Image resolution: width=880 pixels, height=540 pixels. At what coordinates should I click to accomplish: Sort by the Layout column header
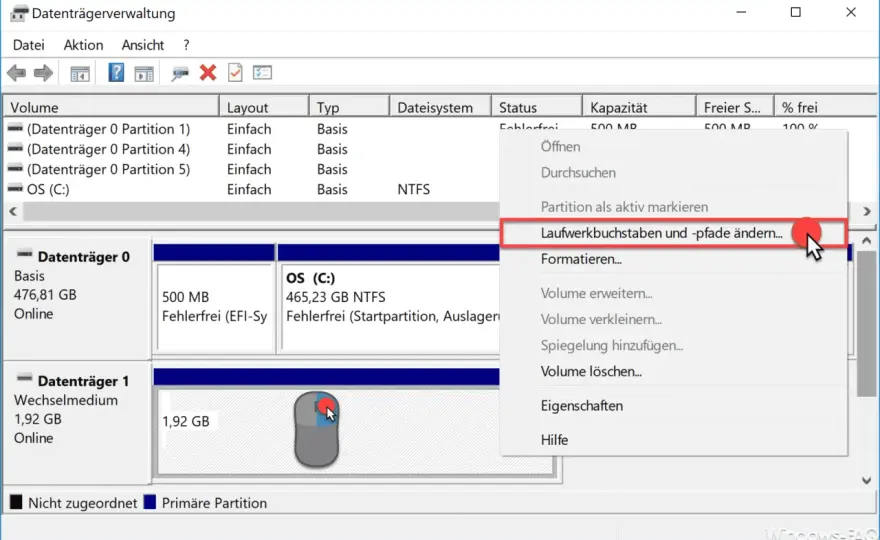264,107
